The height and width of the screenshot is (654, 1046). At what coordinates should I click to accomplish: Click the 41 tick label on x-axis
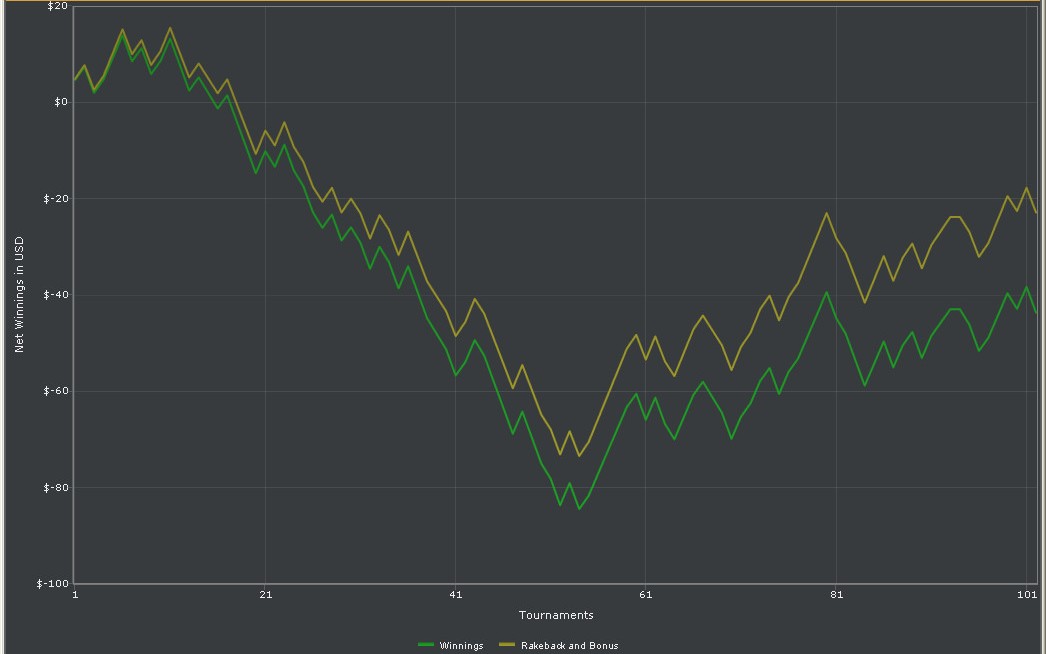pyautogui.click(x=456, y=594)
